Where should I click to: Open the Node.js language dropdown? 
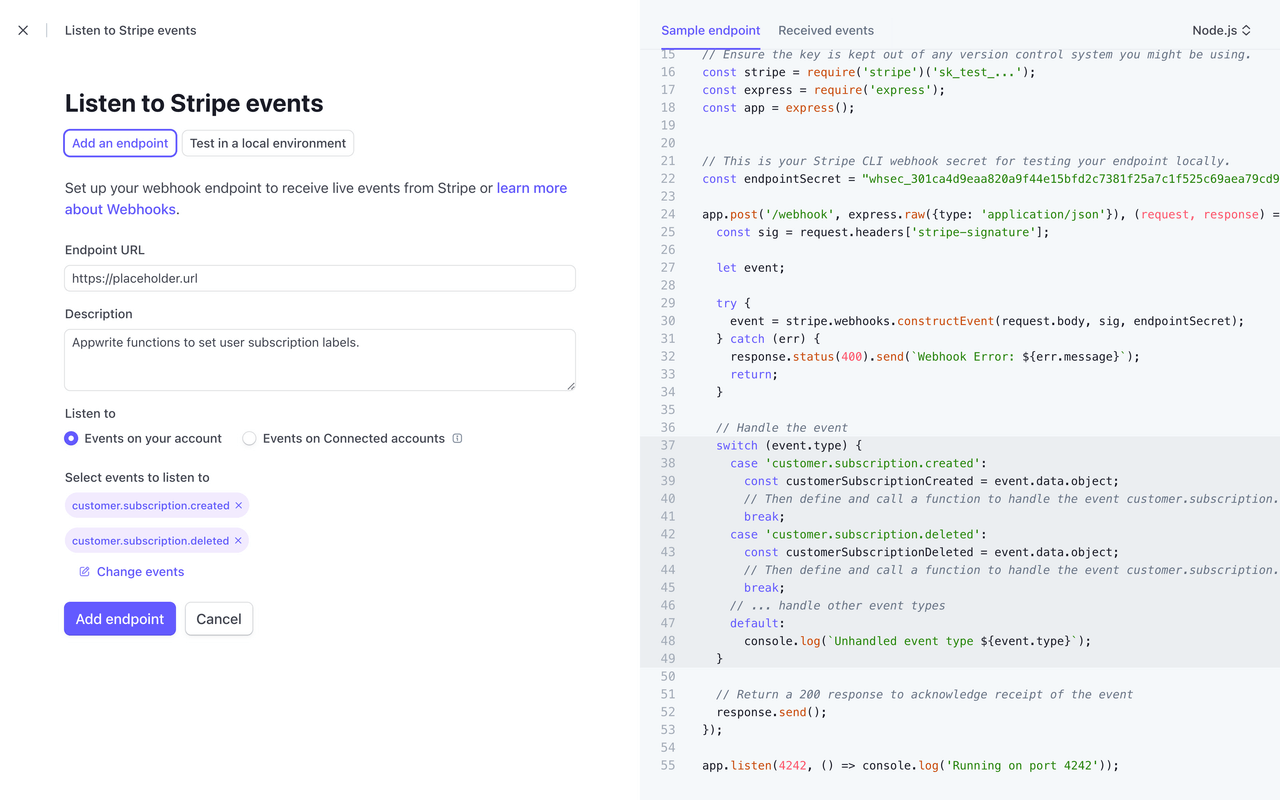point(1221,30)
